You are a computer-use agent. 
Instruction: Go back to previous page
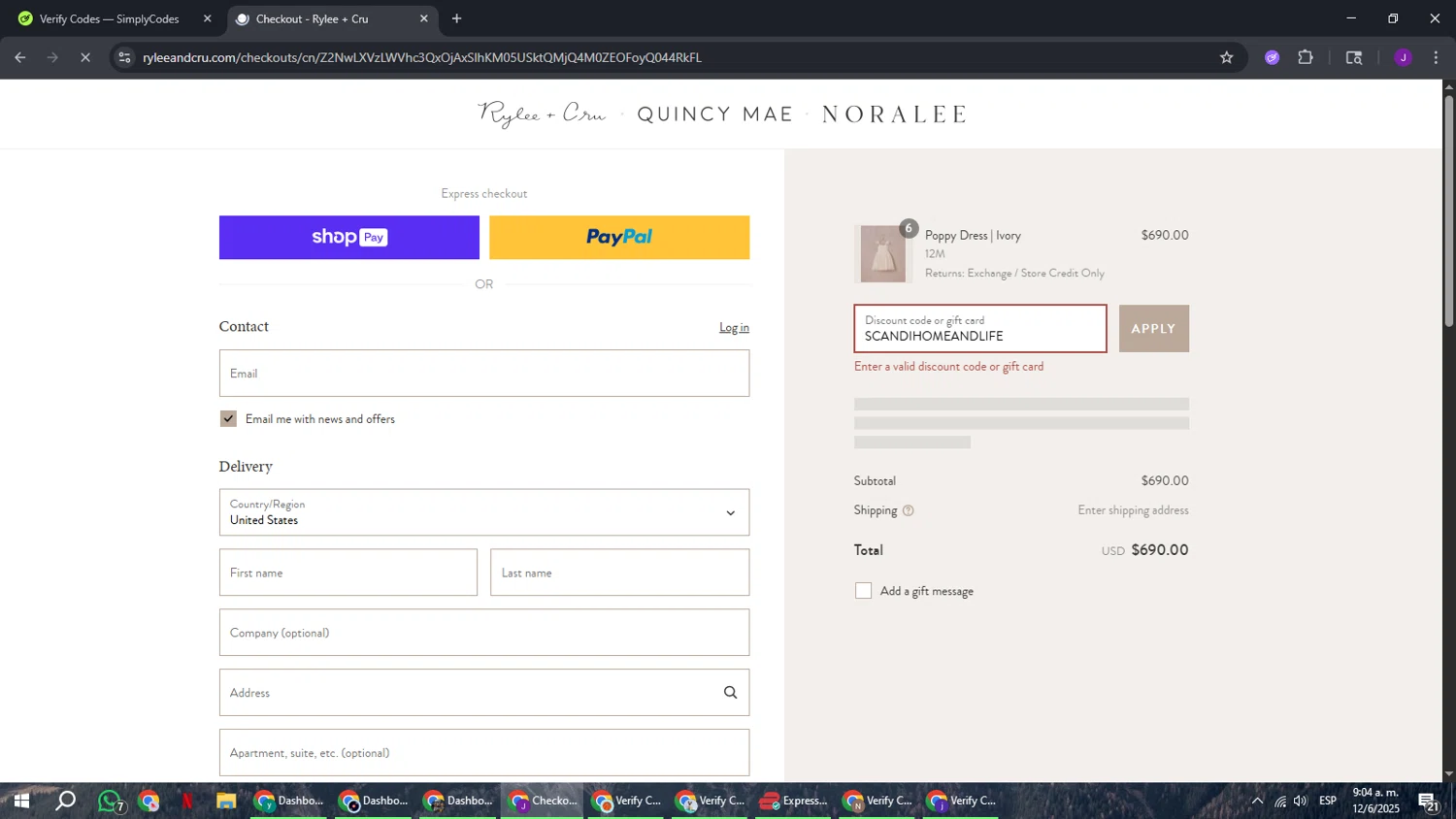20,57
